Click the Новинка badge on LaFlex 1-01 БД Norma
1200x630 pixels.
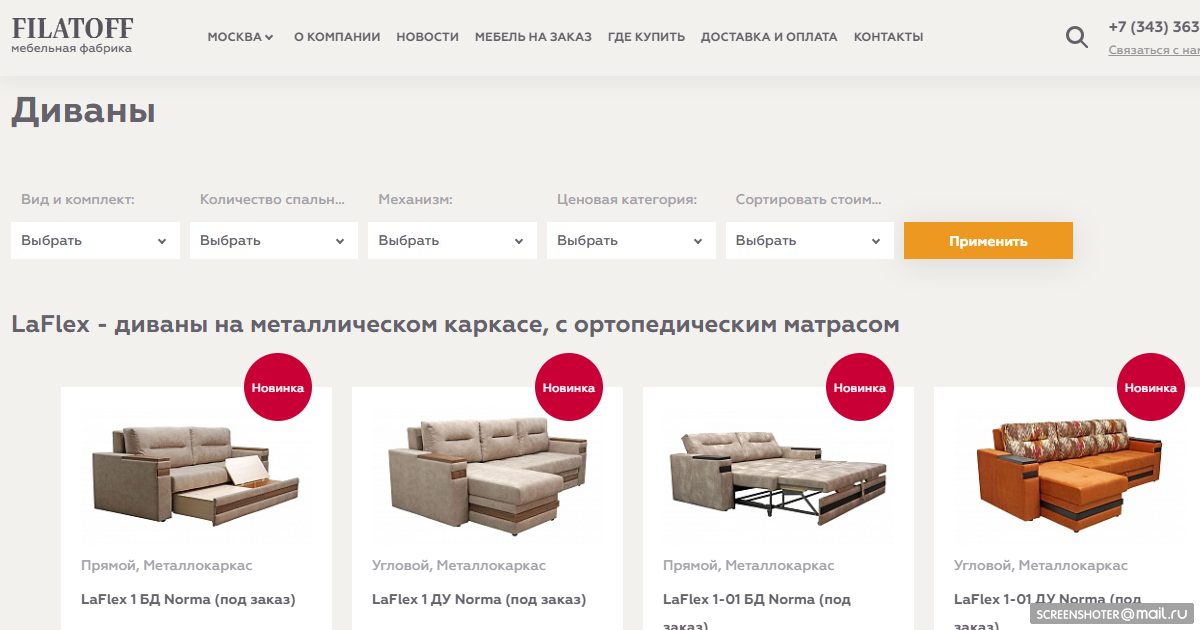click(860, 387)
